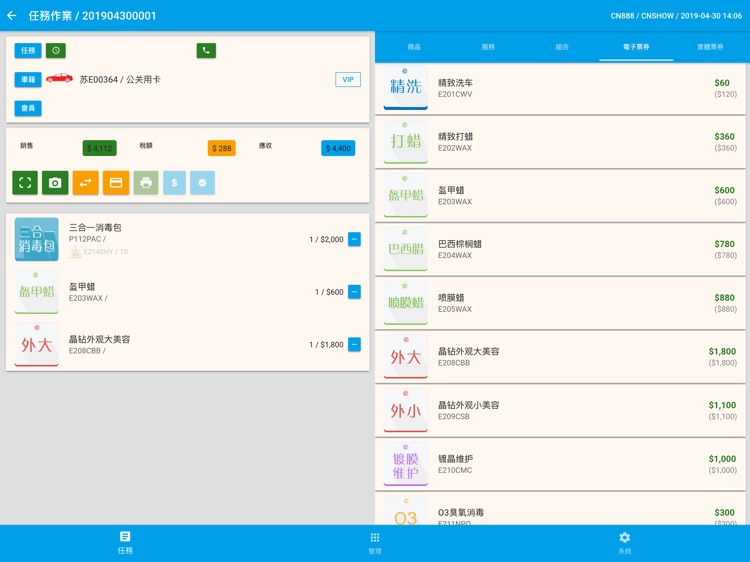Screen dimensions: 750x562
Task: Select O3臭氧消毒 list item
Action: [x=561, y=508]
